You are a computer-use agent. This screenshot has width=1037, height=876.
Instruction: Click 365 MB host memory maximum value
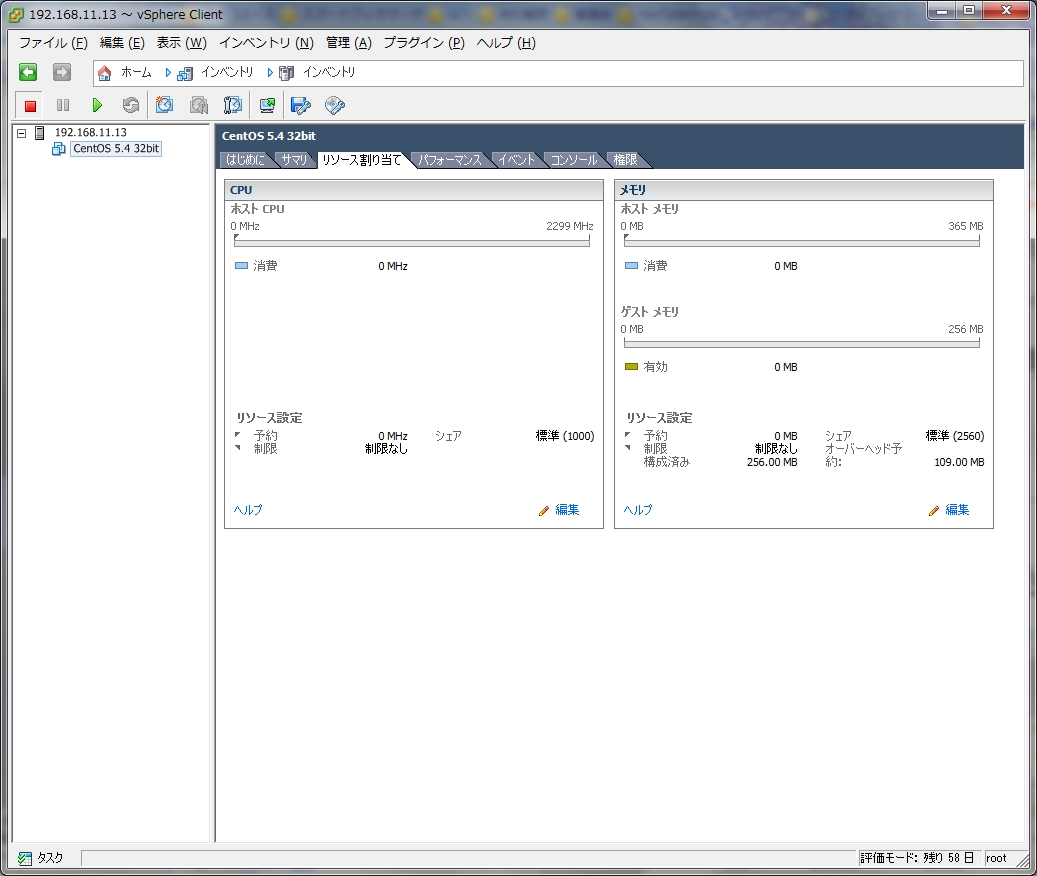click(966, 226)
